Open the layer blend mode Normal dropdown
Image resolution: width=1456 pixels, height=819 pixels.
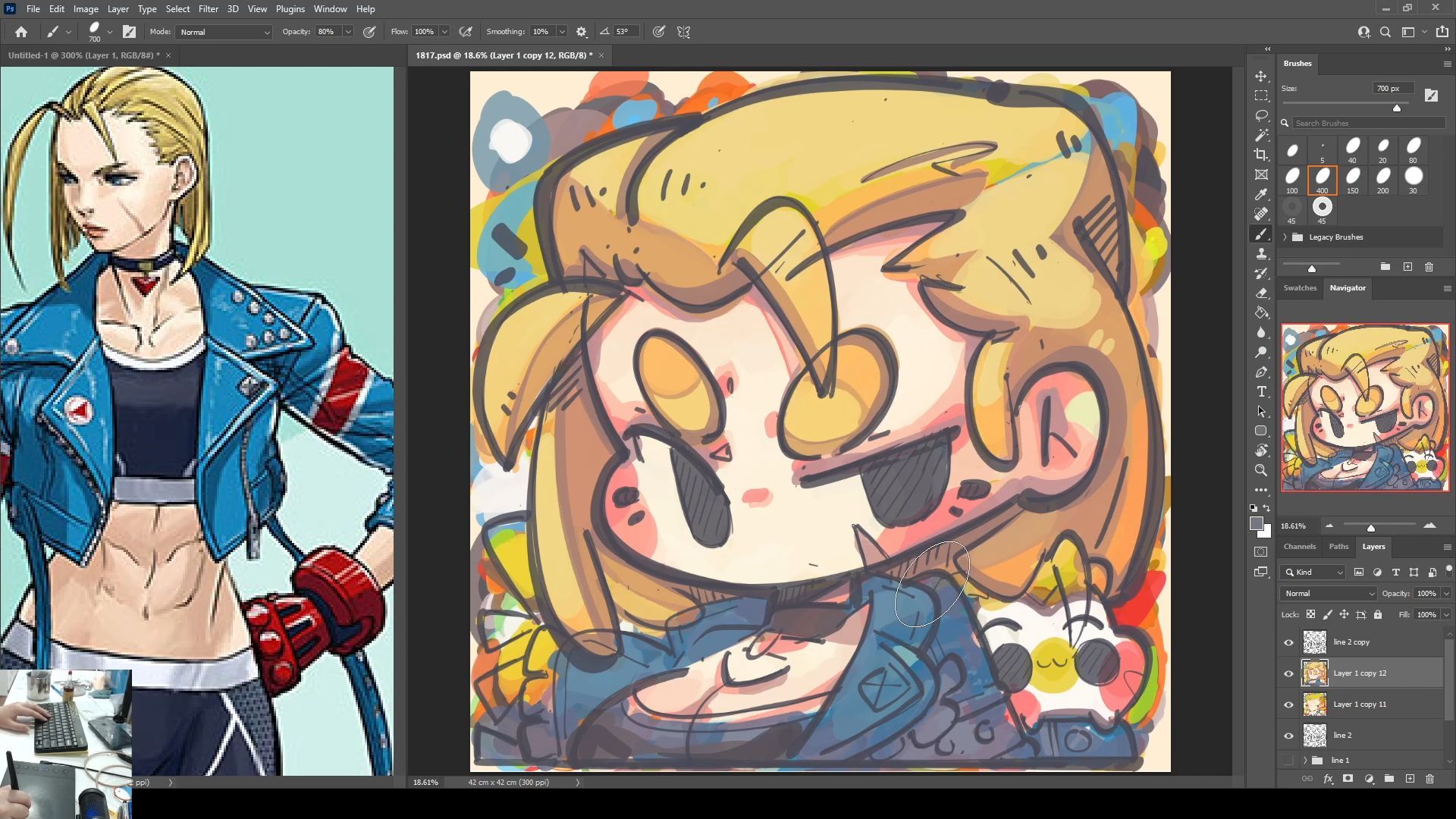pyautogui.click(x=1329, y=594)
